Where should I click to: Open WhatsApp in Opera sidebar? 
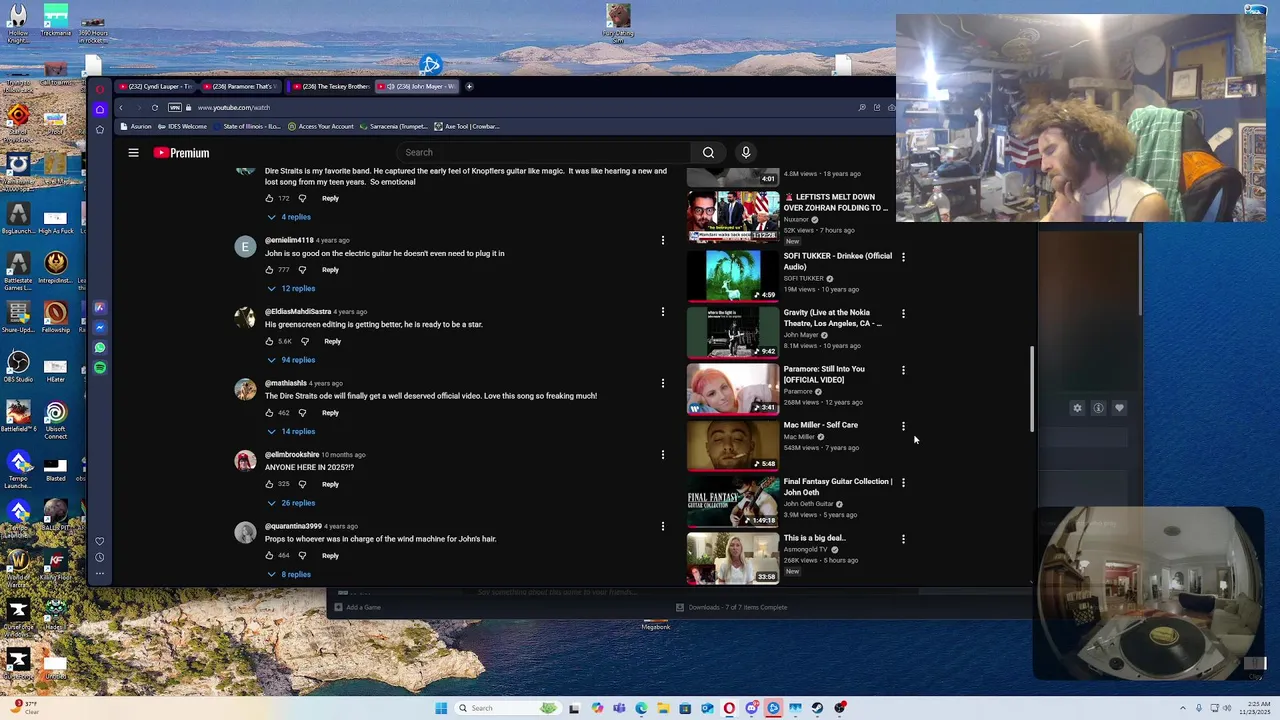(x=100, y=348)
